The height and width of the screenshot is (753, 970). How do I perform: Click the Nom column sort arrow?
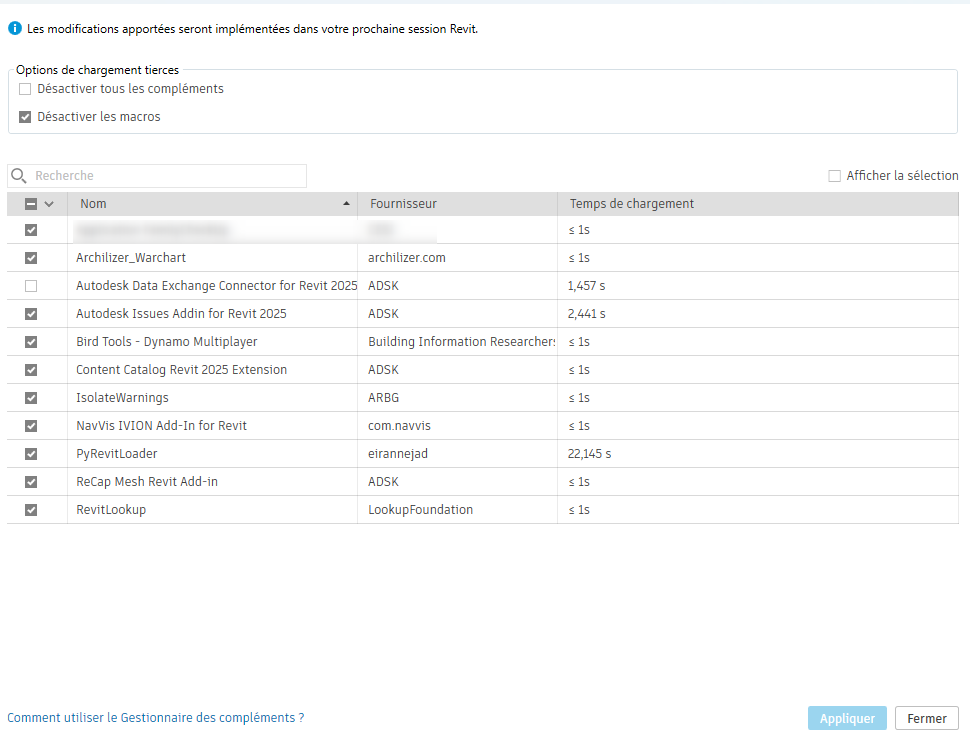[347, 204]
